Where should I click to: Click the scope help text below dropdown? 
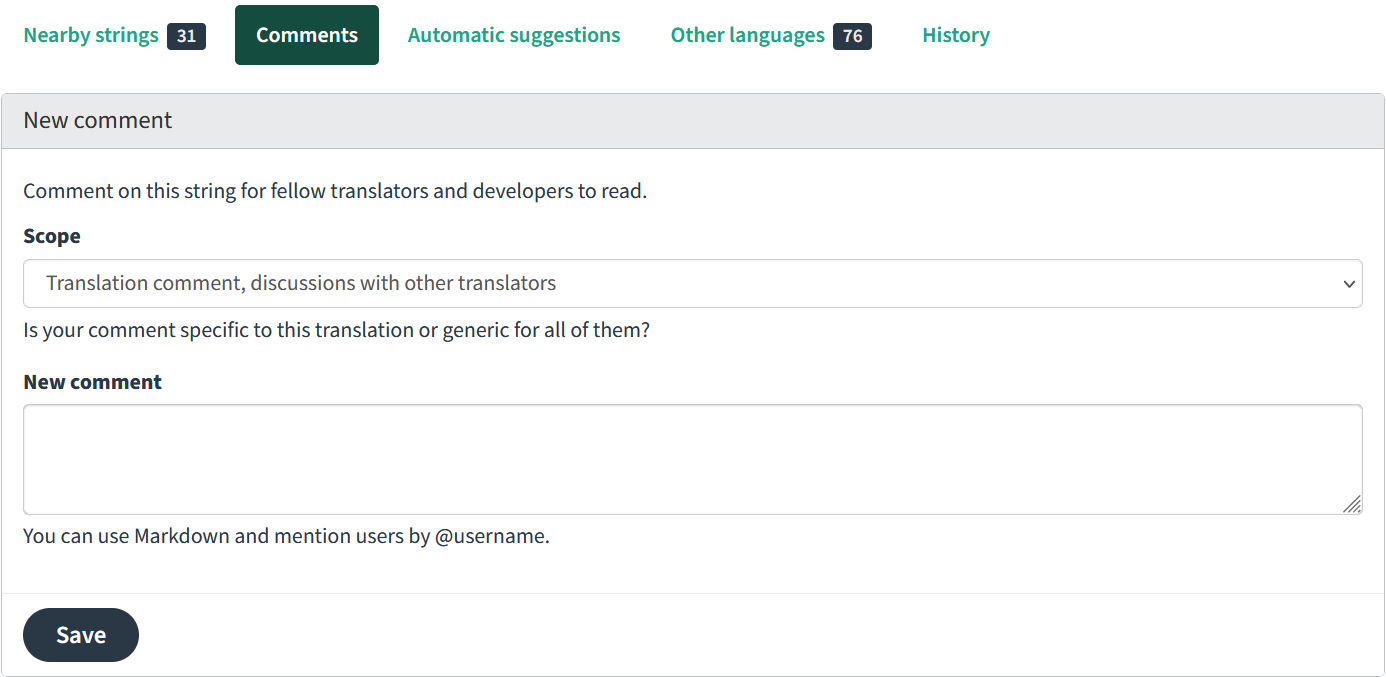(x=336, y=330)
